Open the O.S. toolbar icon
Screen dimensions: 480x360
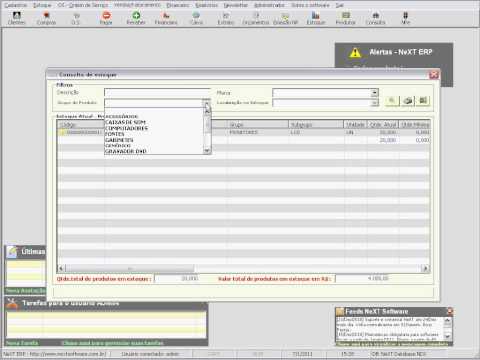coord(76,18)
